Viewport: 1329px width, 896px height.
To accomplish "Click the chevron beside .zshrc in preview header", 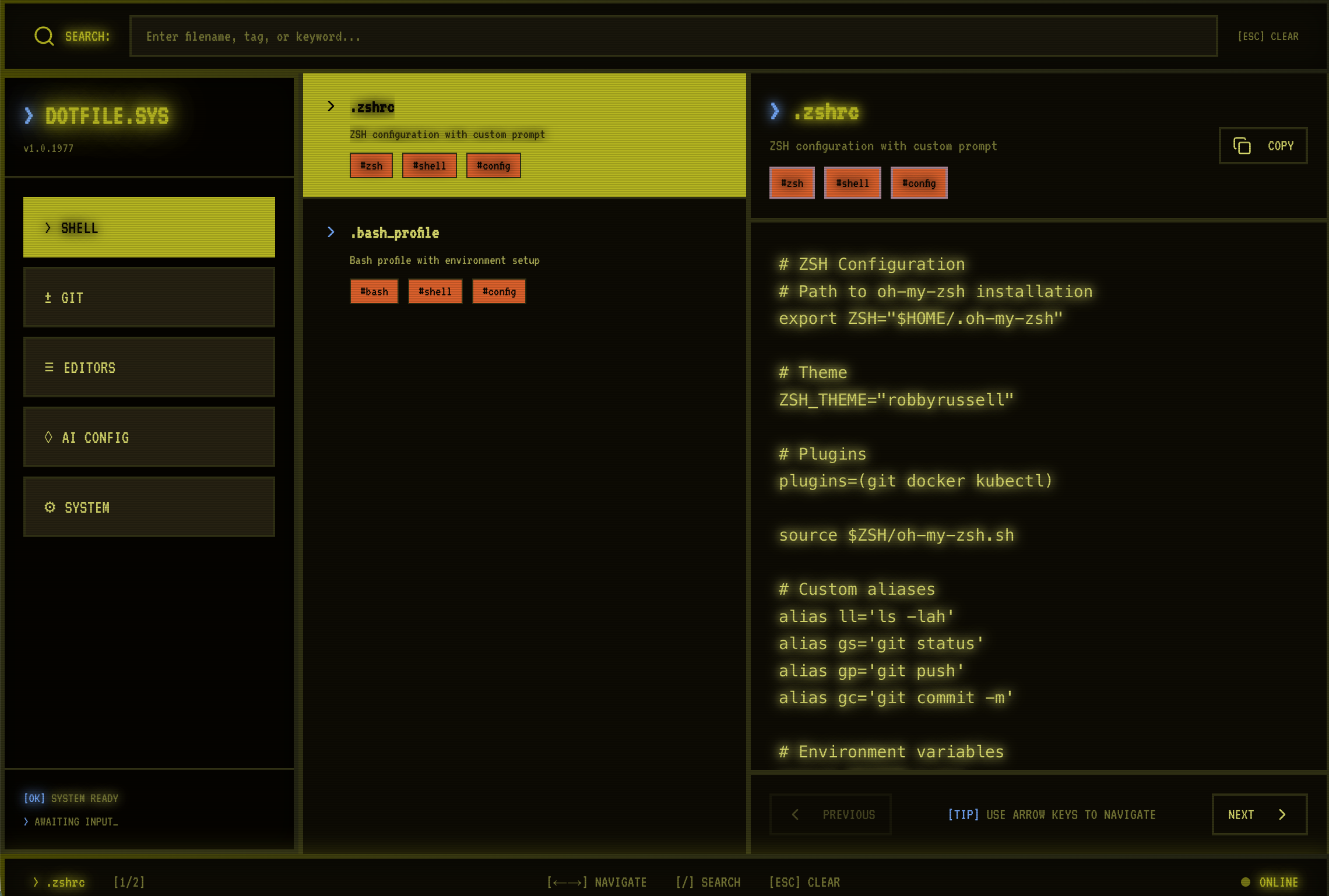I will pos(775,111).
